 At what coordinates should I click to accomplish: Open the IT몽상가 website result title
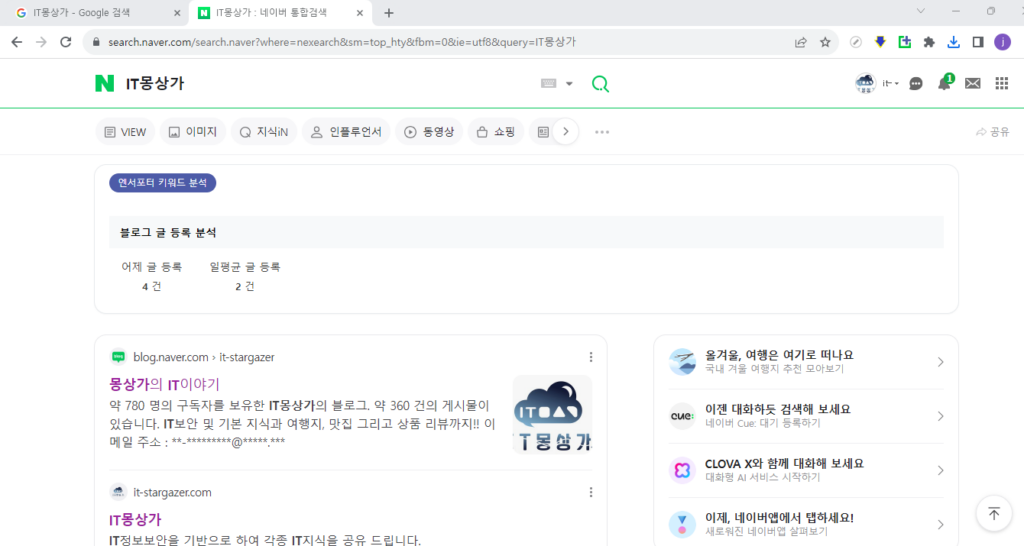pos(135,520)
